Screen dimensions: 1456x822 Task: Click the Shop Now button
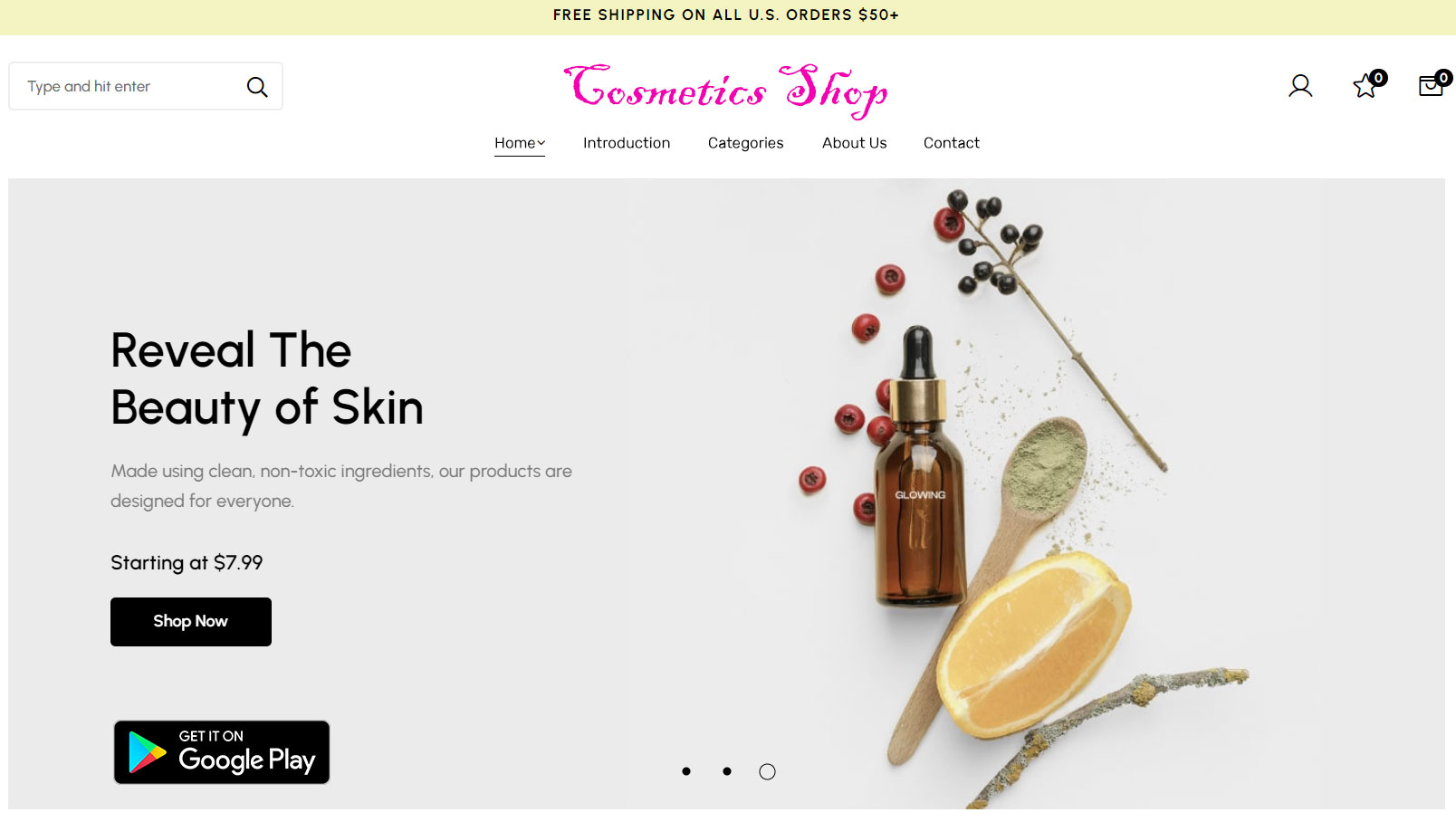(191, 622)
